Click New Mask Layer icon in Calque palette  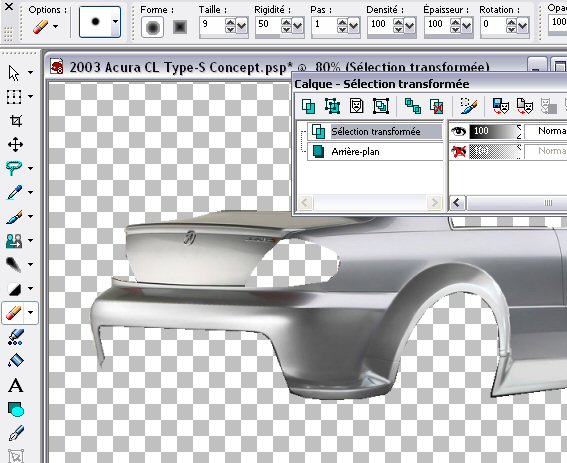coord(357,106)
